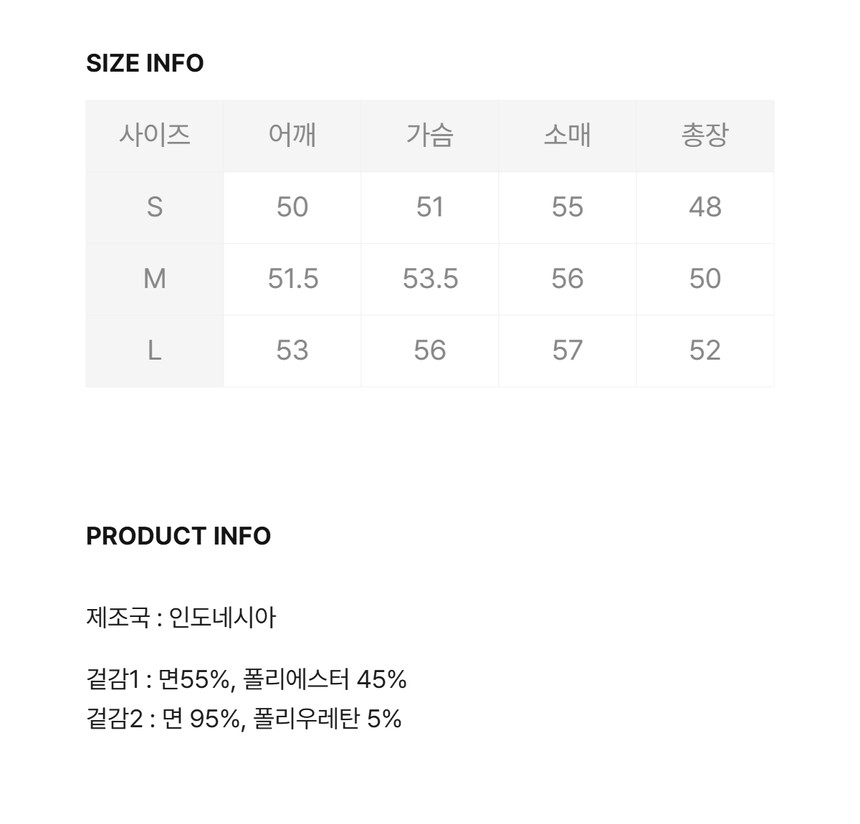Click the 가슴 column header
Viewport: 860px width, 824px height.
430,135
